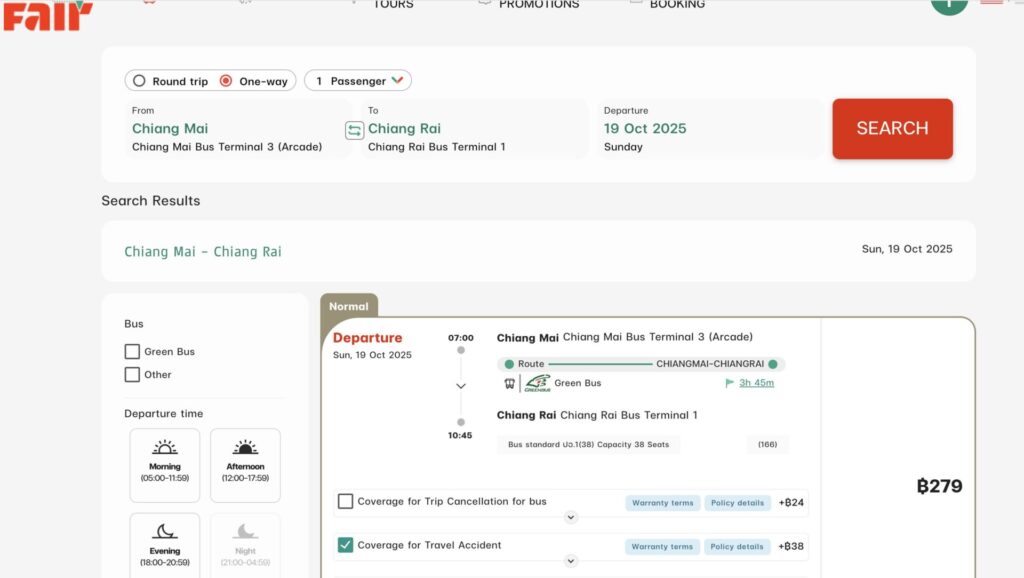The height and width of the screenshot is (578, 1024).
Task: Uncheck Coverage for Travel Accident
Action: (x=346, y=545)
